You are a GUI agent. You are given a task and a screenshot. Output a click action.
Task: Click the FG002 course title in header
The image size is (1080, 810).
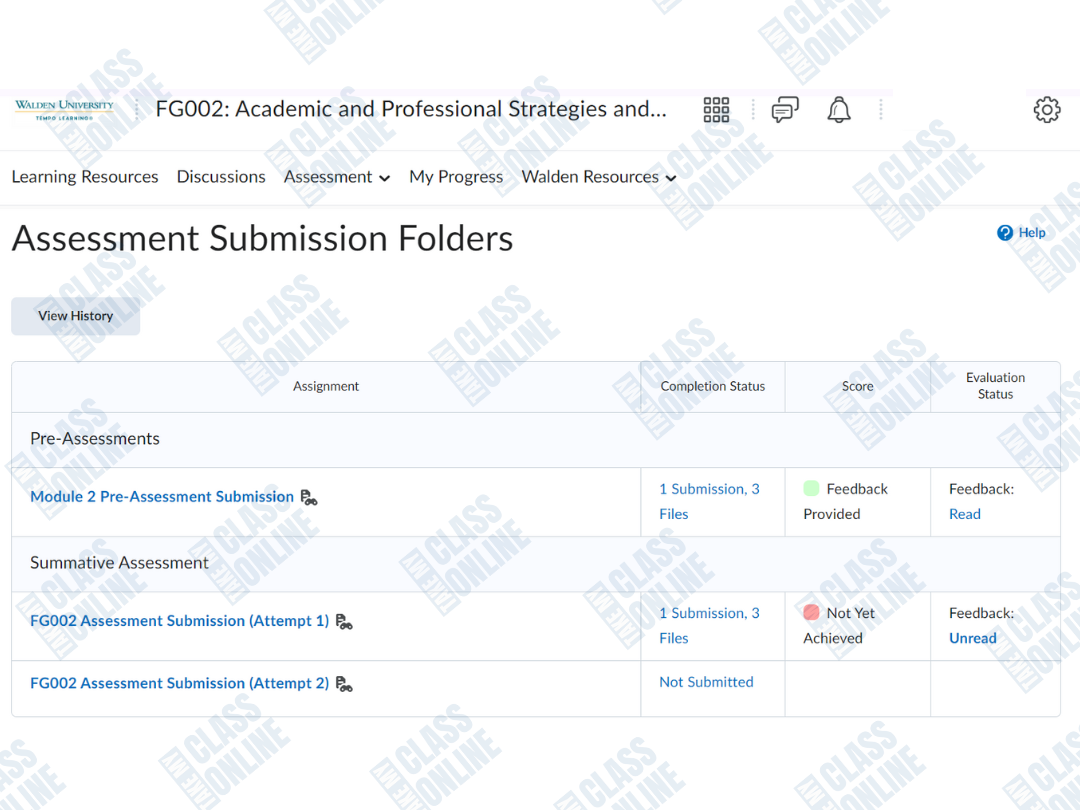[x=411, y=109]
